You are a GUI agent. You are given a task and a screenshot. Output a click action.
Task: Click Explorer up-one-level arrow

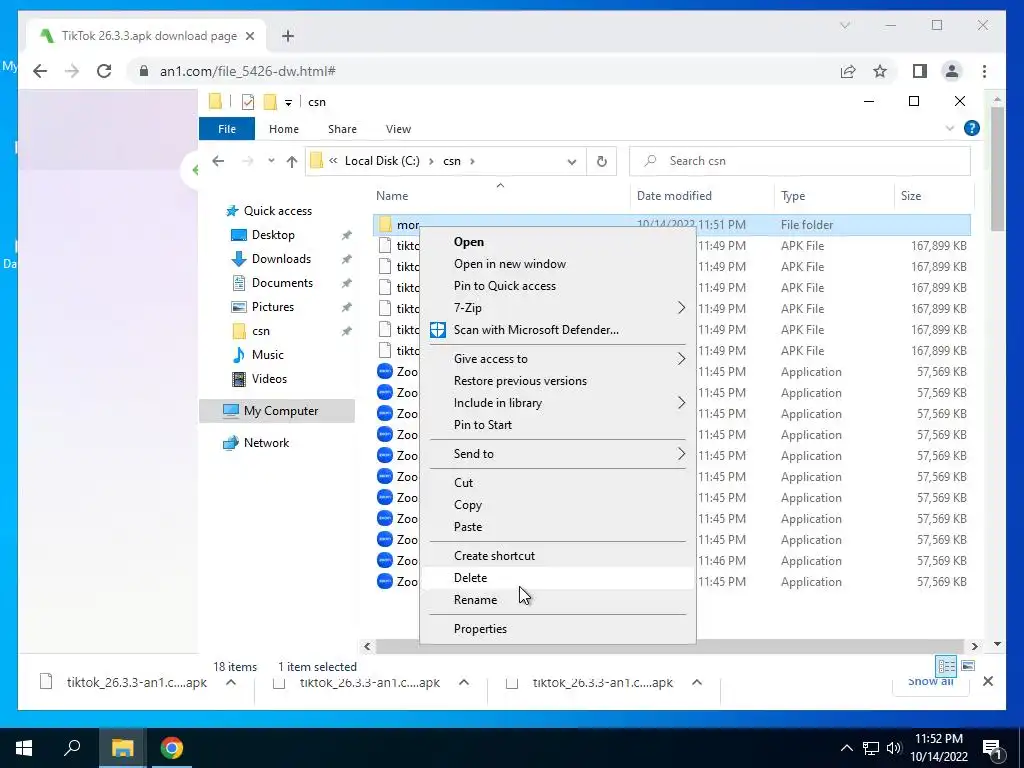pyautogui.click(x=292, y=161)
